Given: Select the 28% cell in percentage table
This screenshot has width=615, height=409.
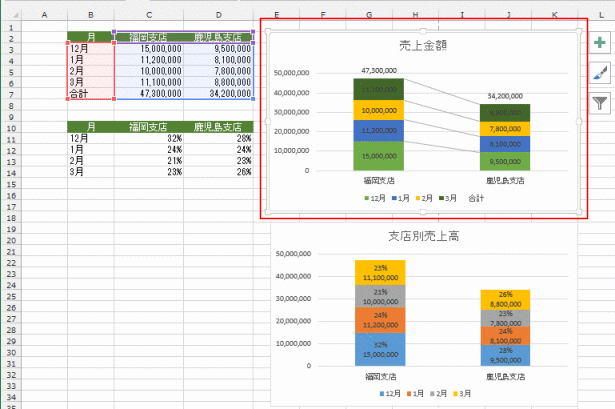Looking at the screenshot, I should pyautogui.click(x=218, y=138).
